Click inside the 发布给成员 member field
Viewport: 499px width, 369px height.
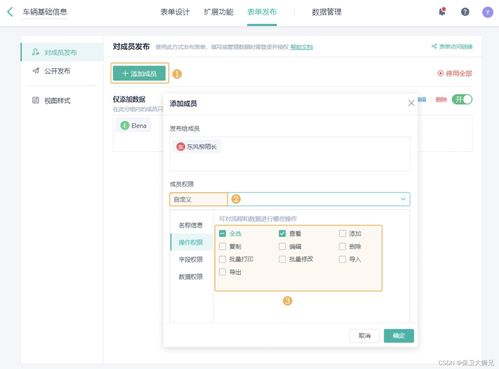pos(290,154)
